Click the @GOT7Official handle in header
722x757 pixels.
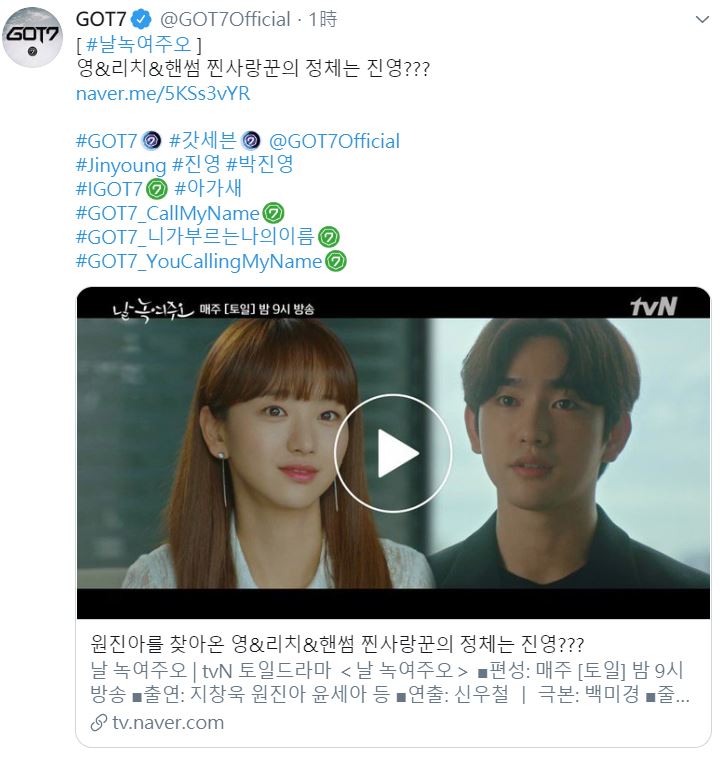click(x=225, y=19)
